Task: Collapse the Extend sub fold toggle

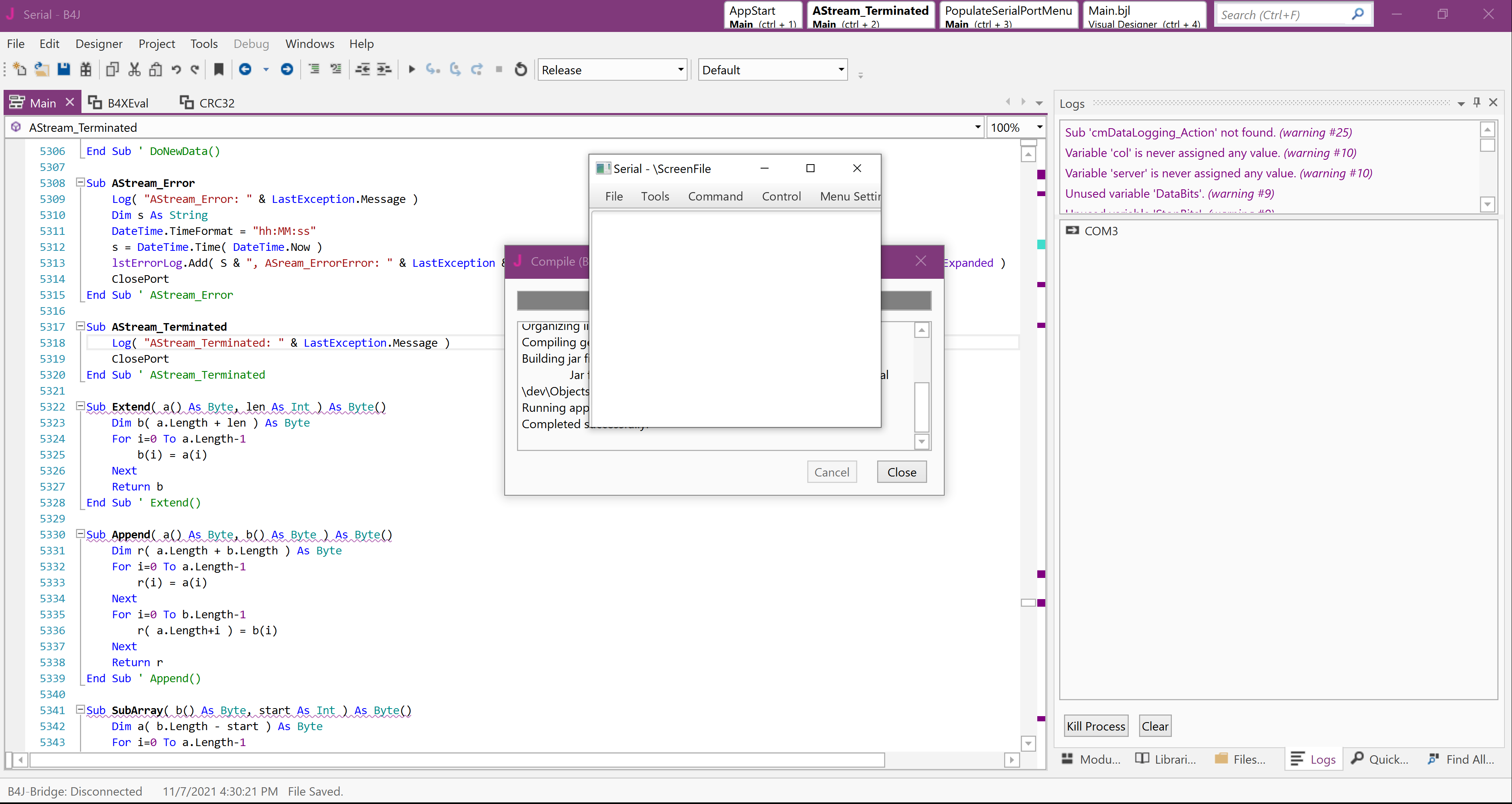Action: 80,406
